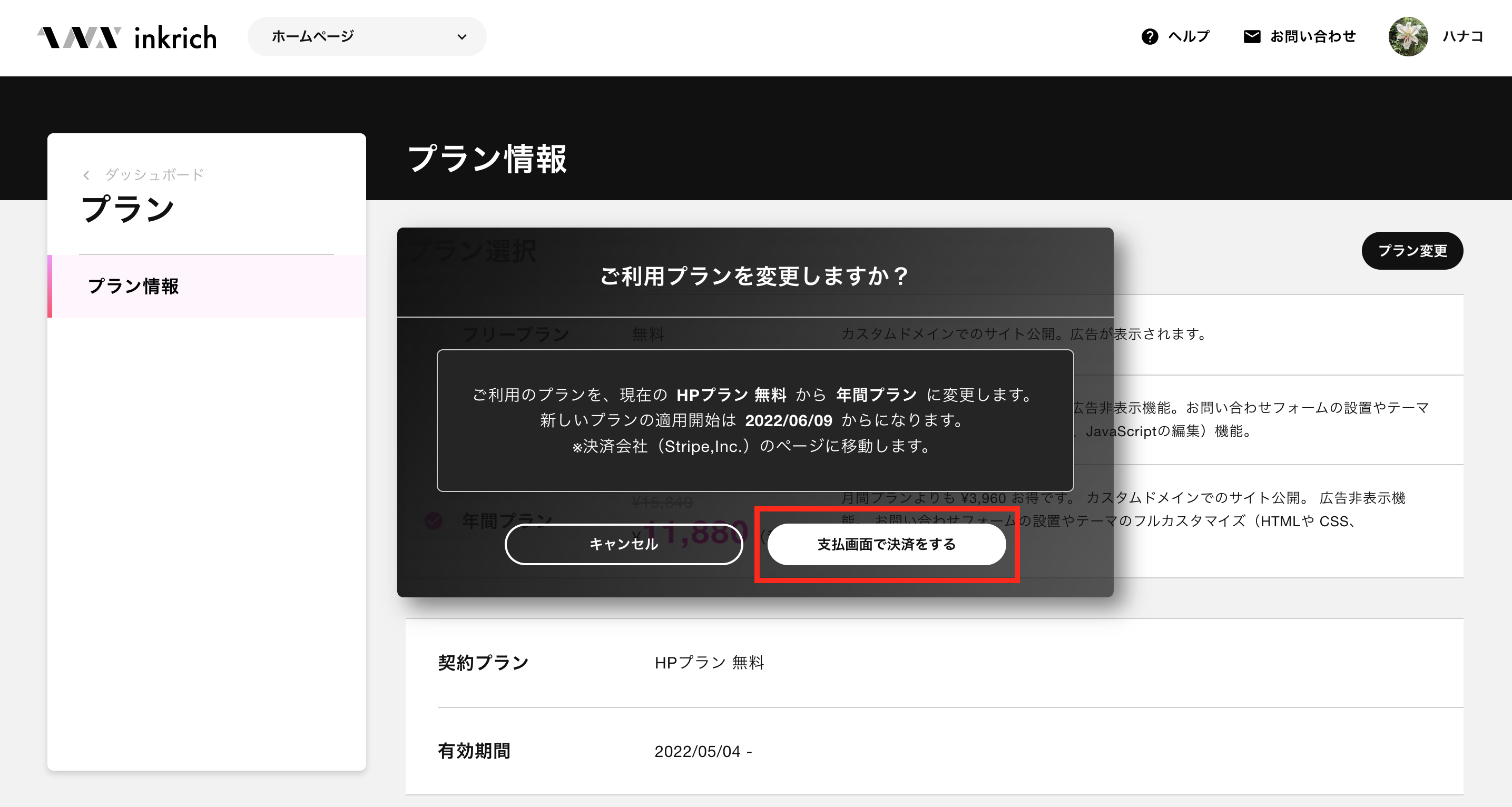Click the ダッシュボード breadcrumb link
1512x807 pixels.
point(154,174)
